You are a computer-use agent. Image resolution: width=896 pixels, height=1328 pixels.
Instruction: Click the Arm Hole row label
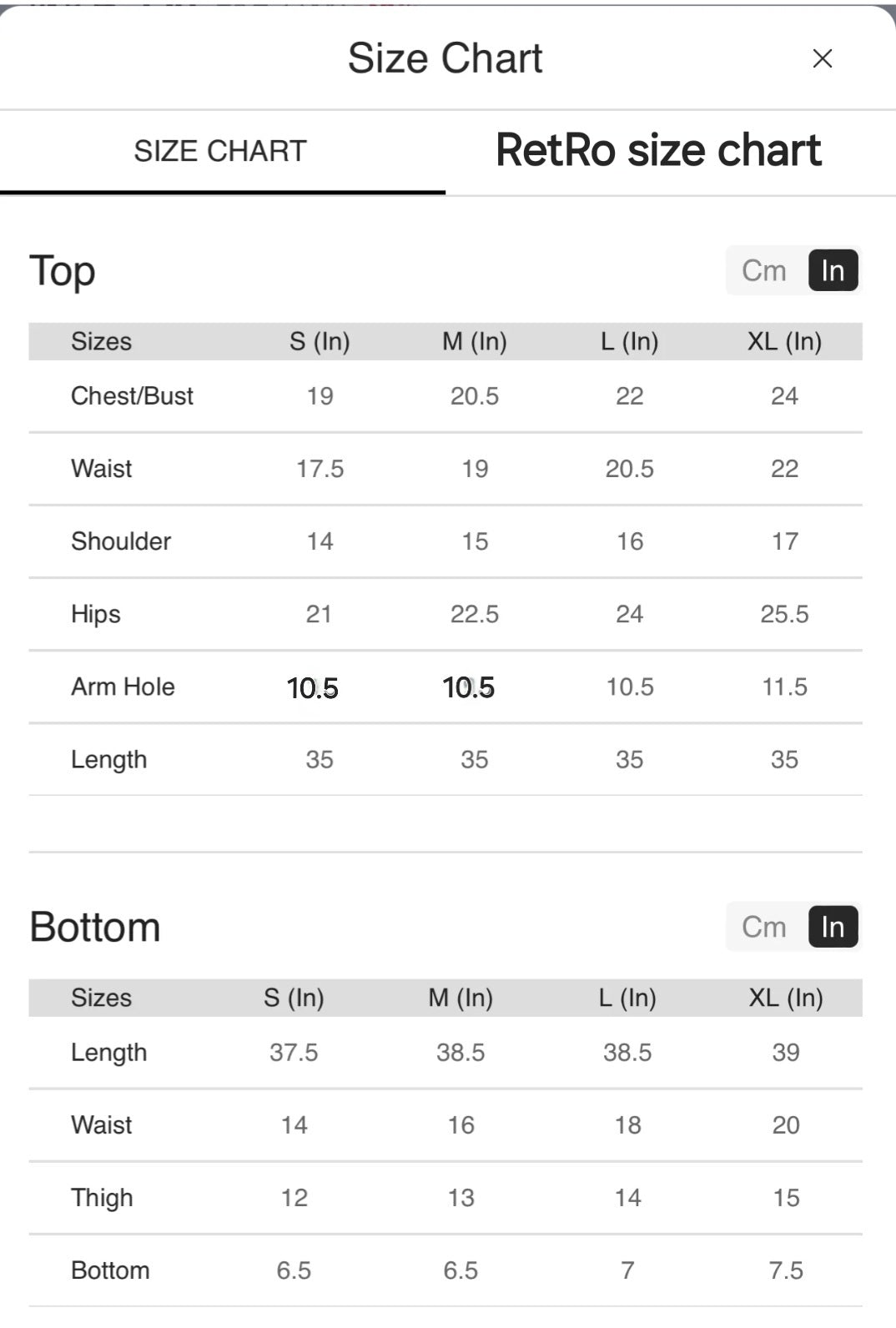click(x=123, y=687)
